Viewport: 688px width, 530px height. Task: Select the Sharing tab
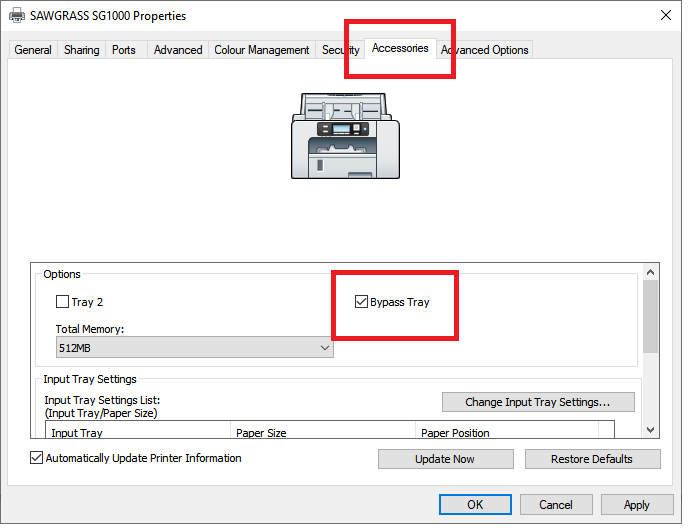(81, 50)
